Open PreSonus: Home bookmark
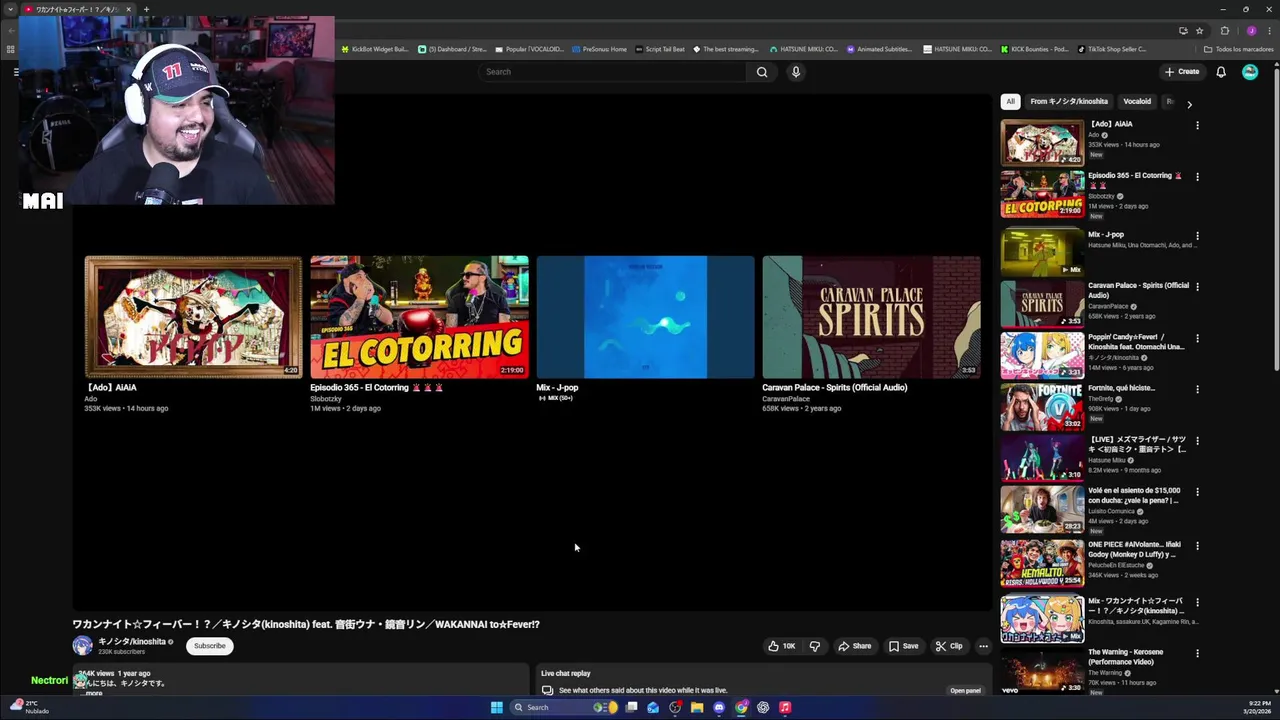Viewport: 1280px width, 720px height. click(x=600, y=49)
